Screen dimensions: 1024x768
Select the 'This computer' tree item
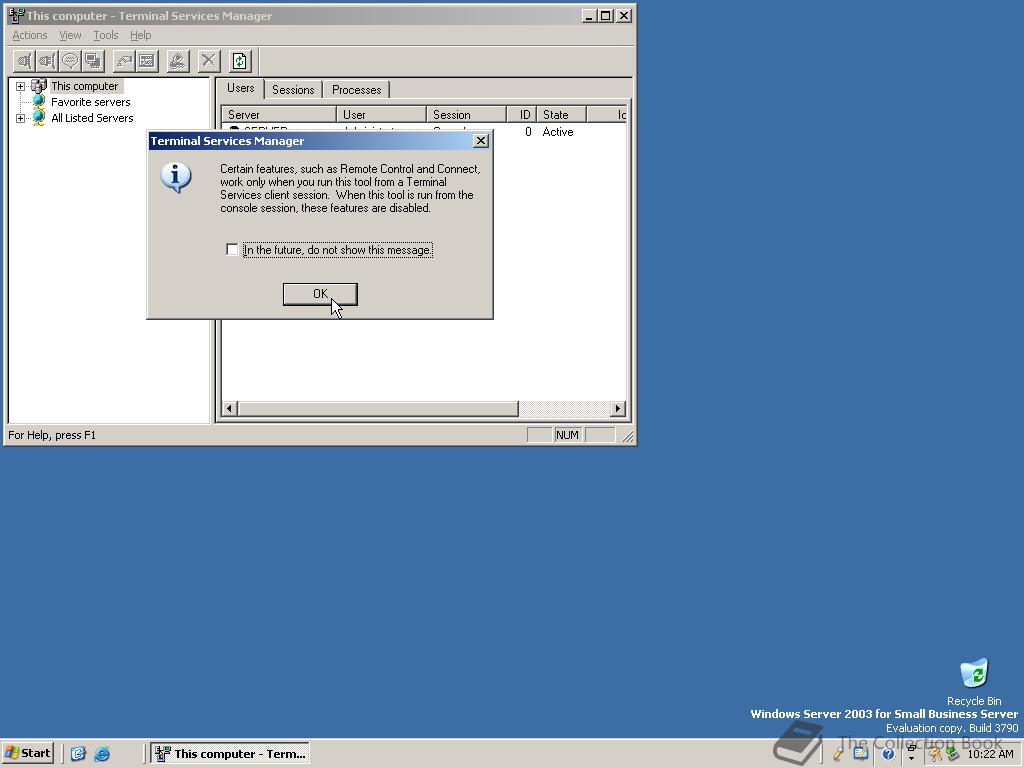click(x=85, y=86)
